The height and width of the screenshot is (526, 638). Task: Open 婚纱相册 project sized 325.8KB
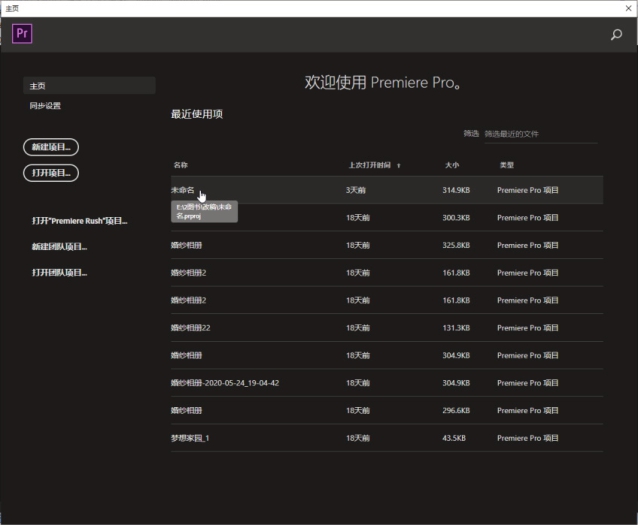pos(186,245)
